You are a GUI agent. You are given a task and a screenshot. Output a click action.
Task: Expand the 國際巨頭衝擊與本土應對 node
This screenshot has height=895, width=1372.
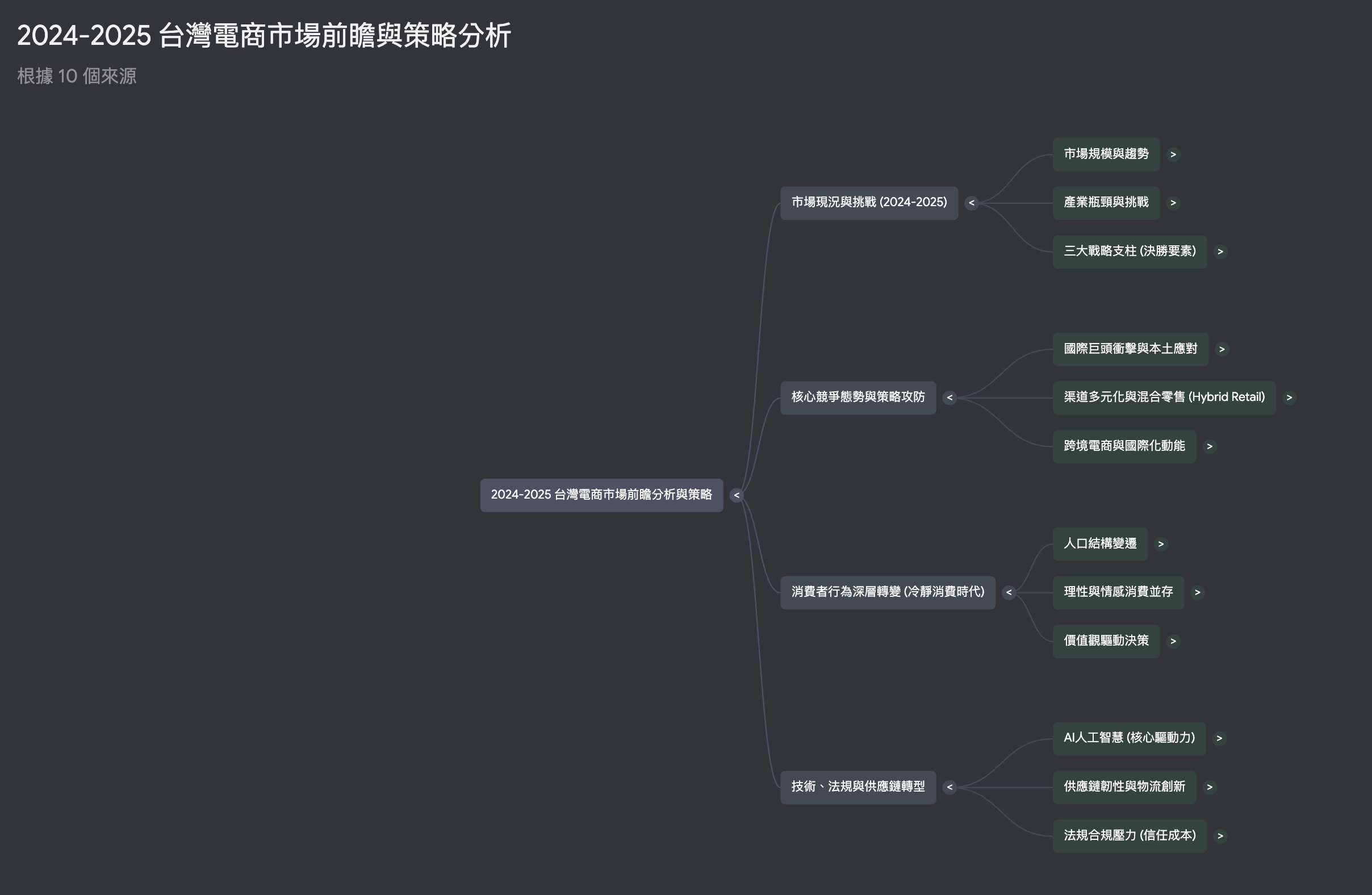pyautogui.click(x=1222, y=349)
